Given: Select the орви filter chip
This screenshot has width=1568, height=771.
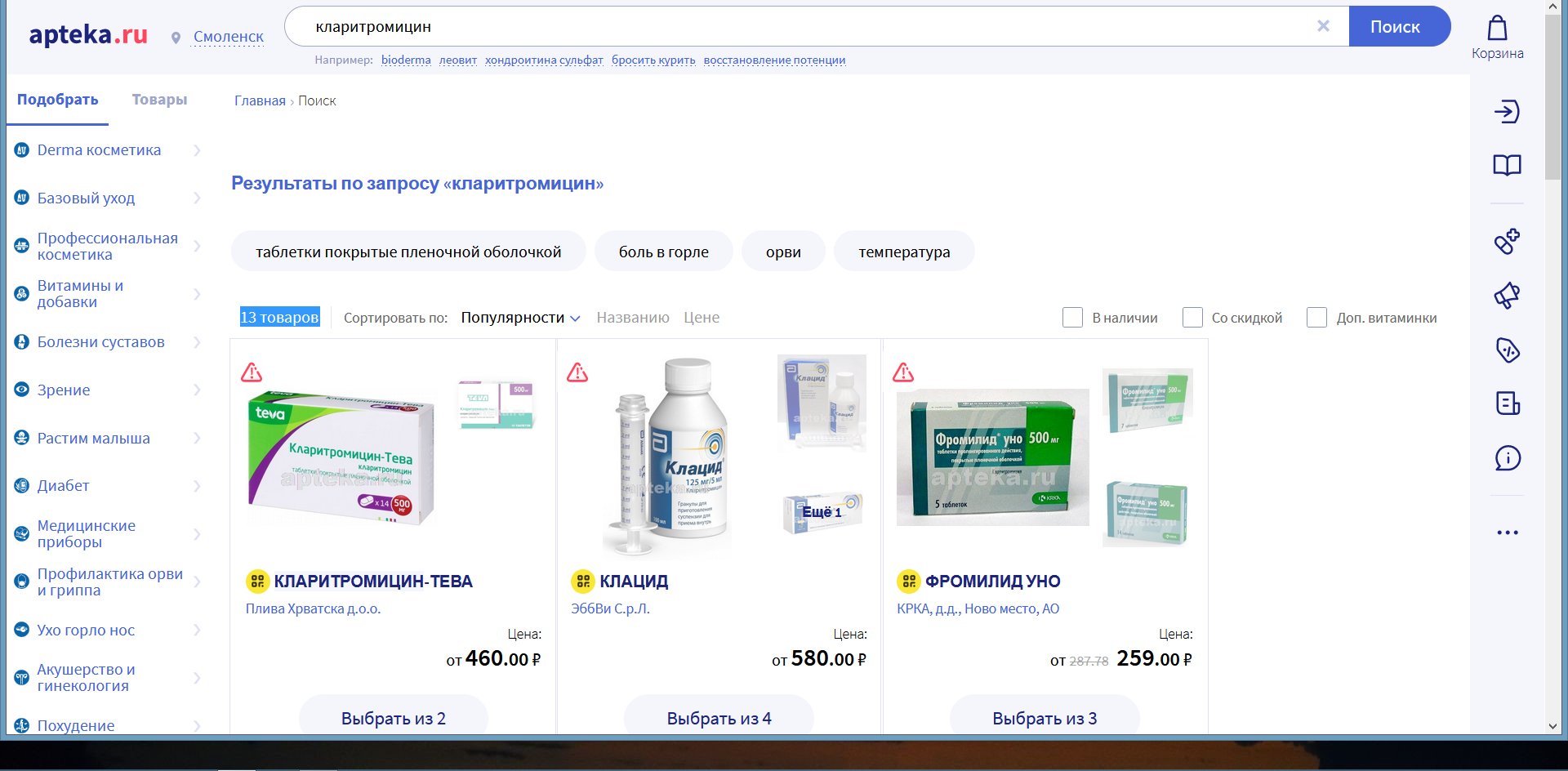Looking at the screenshot, I should (783, 252).
